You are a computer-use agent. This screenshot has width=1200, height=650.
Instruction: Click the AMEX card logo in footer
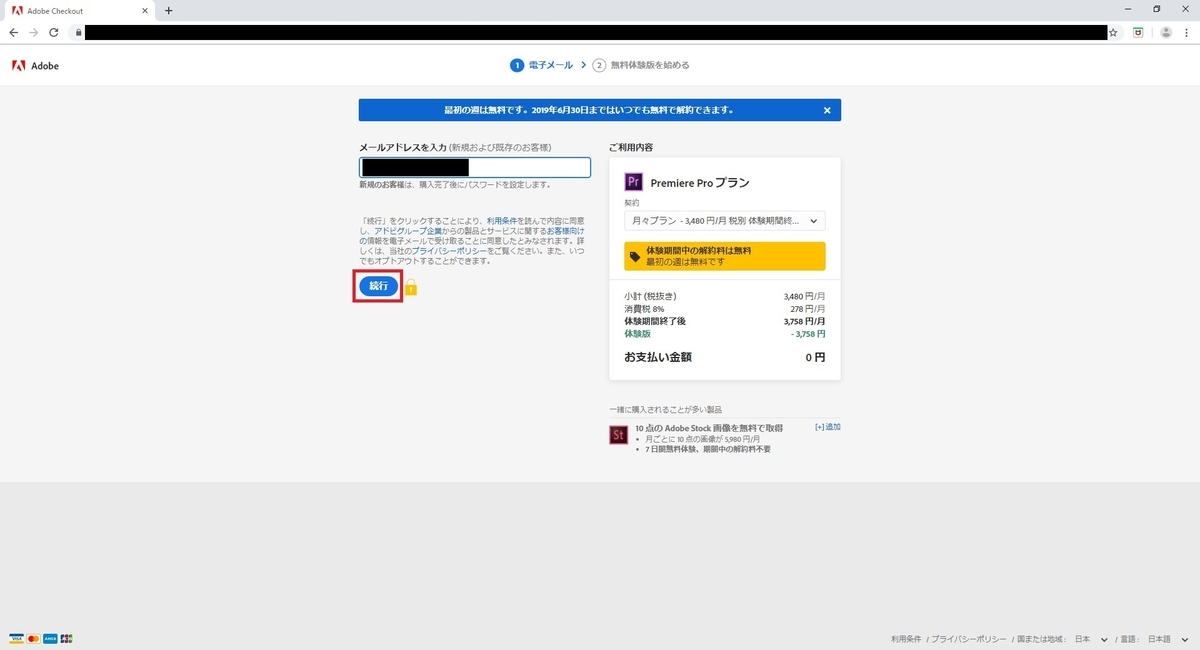point(49,638)
